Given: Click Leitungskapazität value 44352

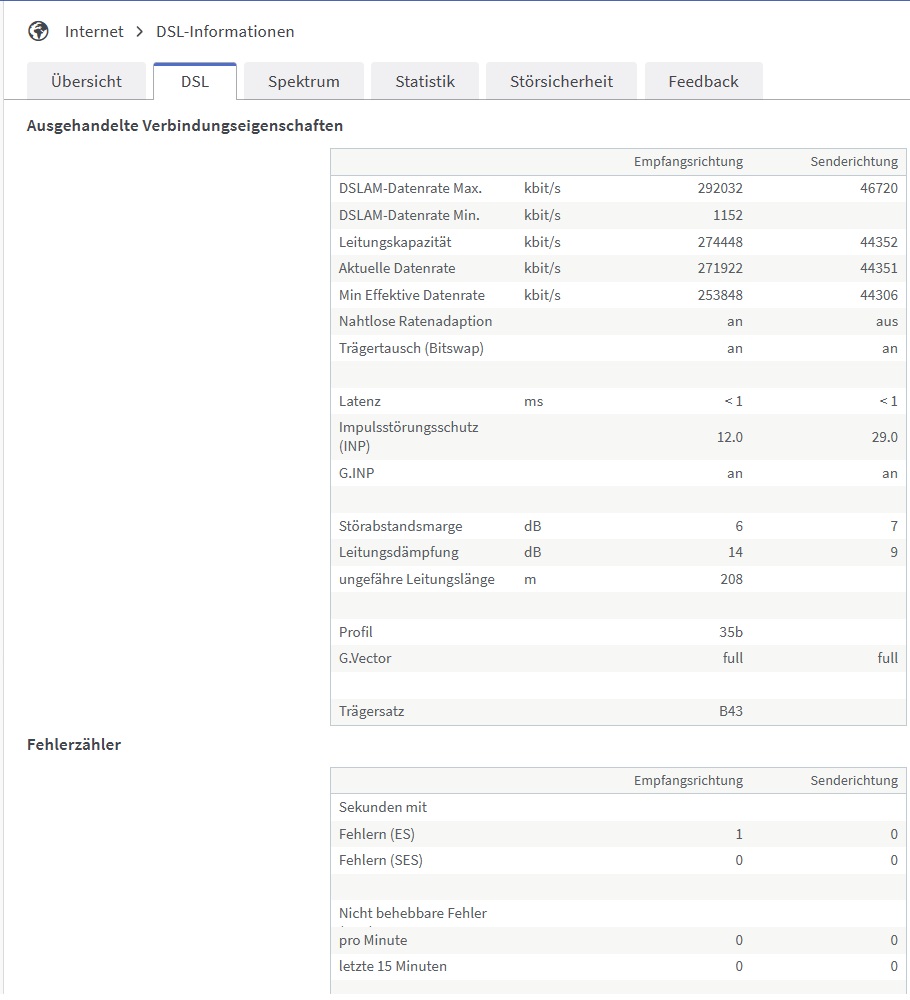Looking at the screenshot, I should tap(878, 242).
